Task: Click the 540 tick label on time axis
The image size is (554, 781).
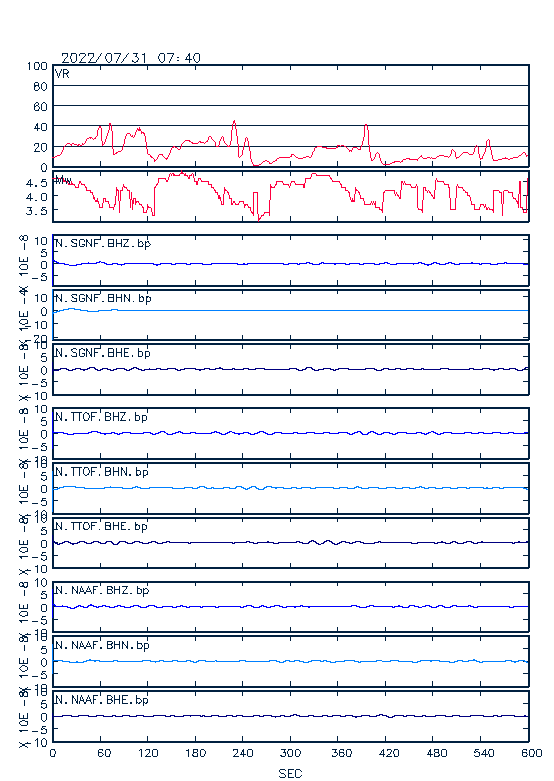Action: (483, 753)
